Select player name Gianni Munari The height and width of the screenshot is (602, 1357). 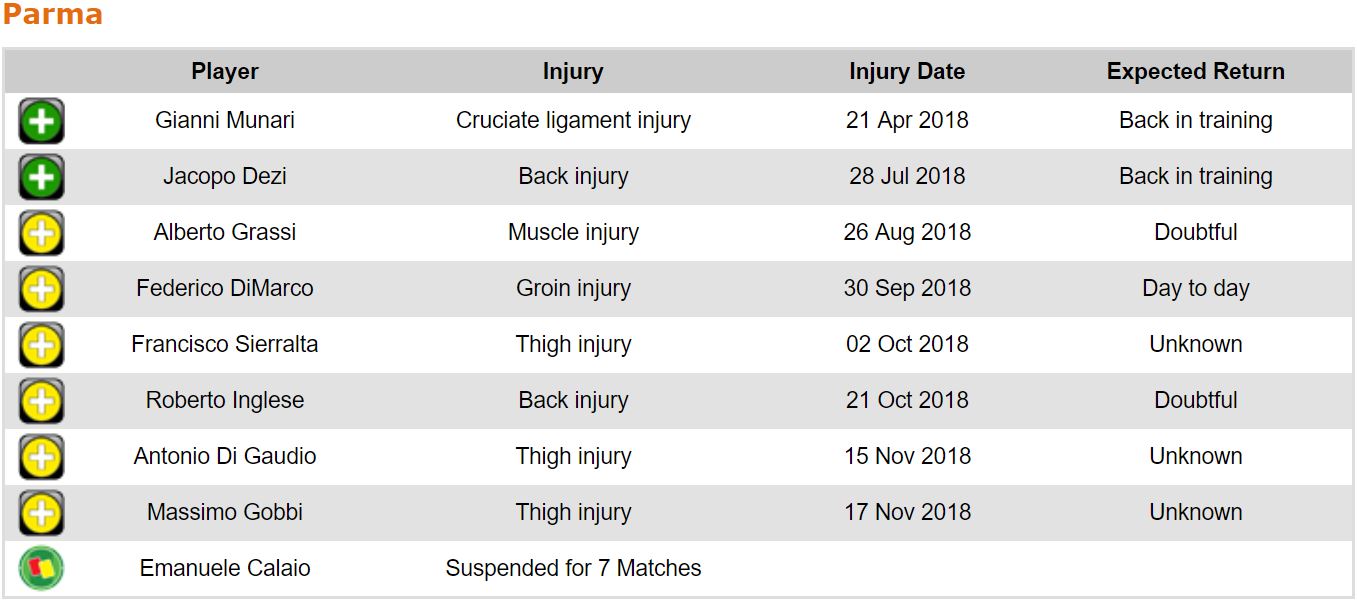tap(225, 120)
